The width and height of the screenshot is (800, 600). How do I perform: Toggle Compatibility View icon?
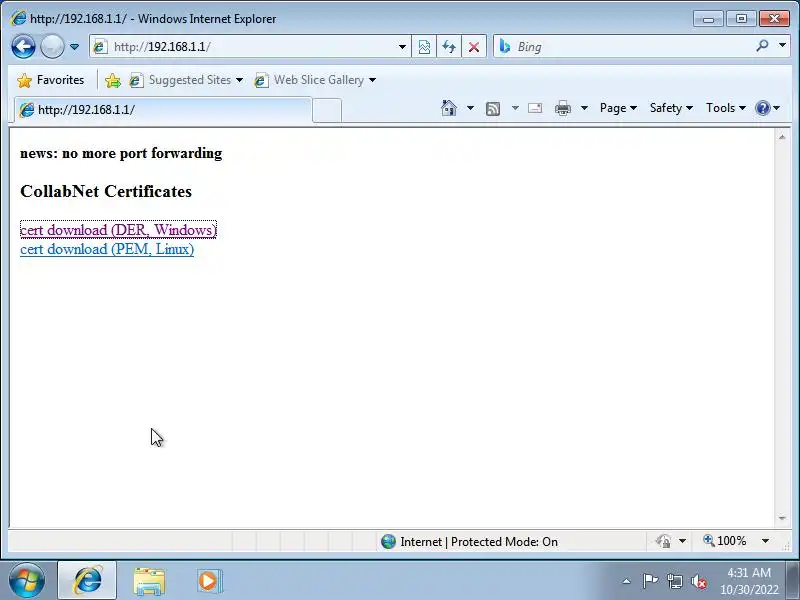point(424,47)
